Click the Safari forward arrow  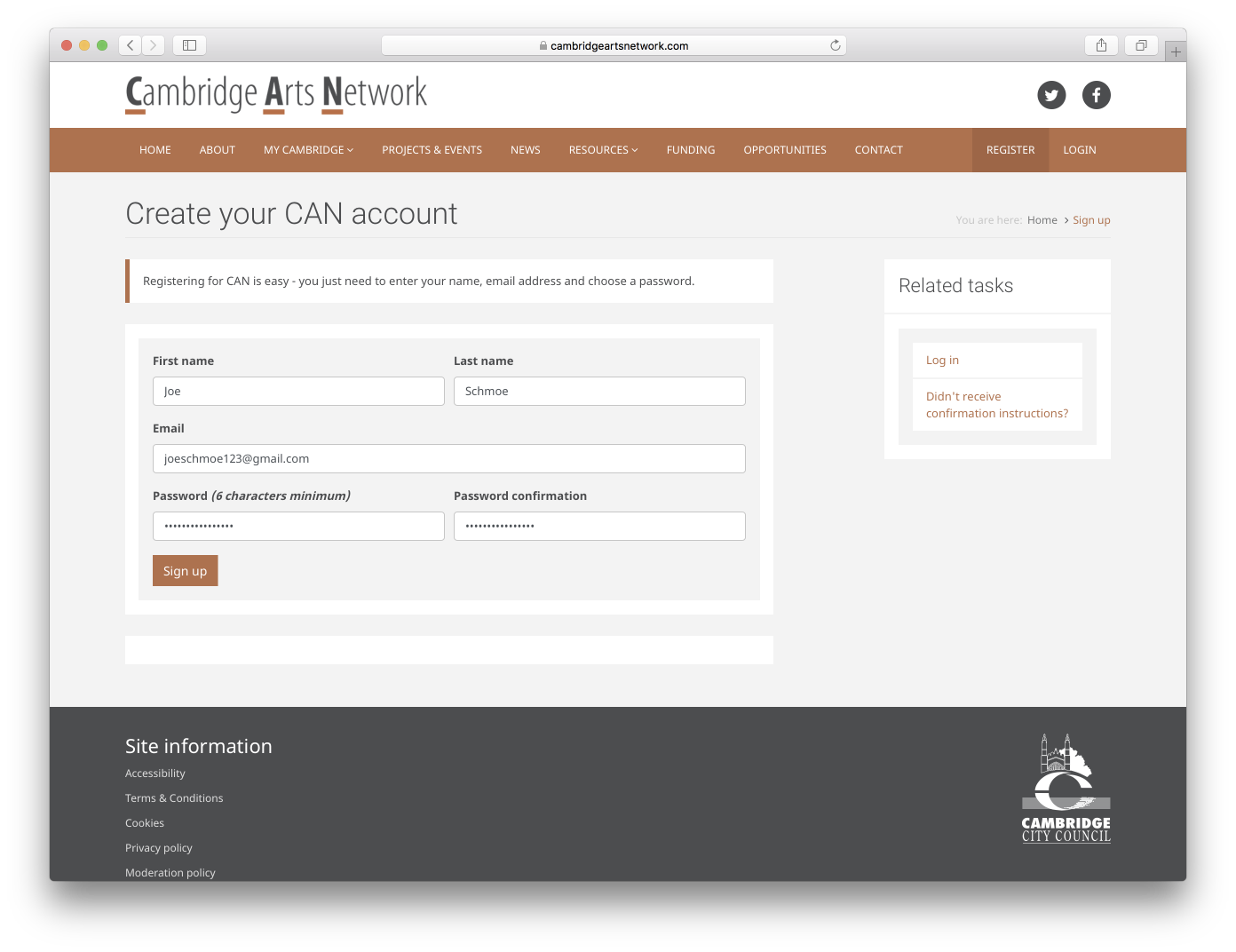(154, 45)
